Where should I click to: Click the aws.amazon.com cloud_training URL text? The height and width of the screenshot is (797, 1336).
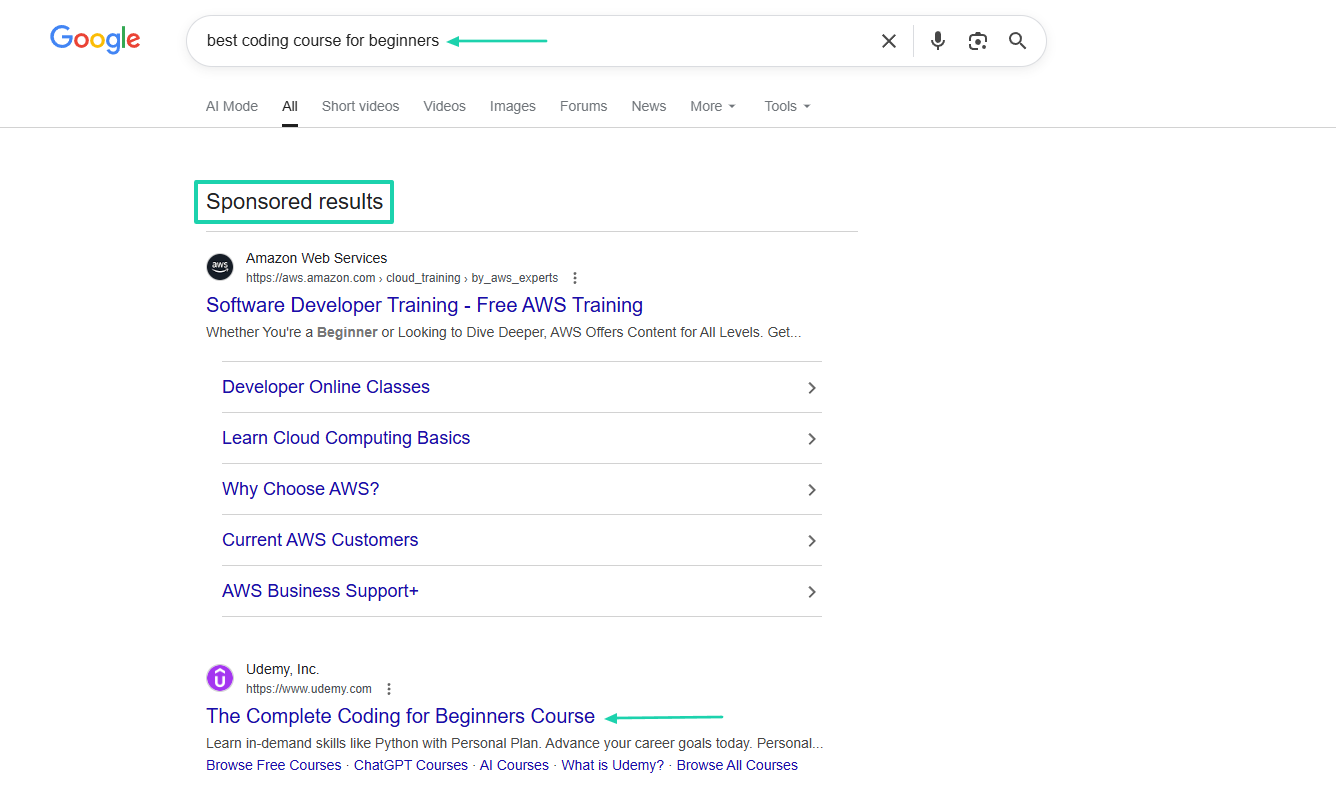click(402, 278)
